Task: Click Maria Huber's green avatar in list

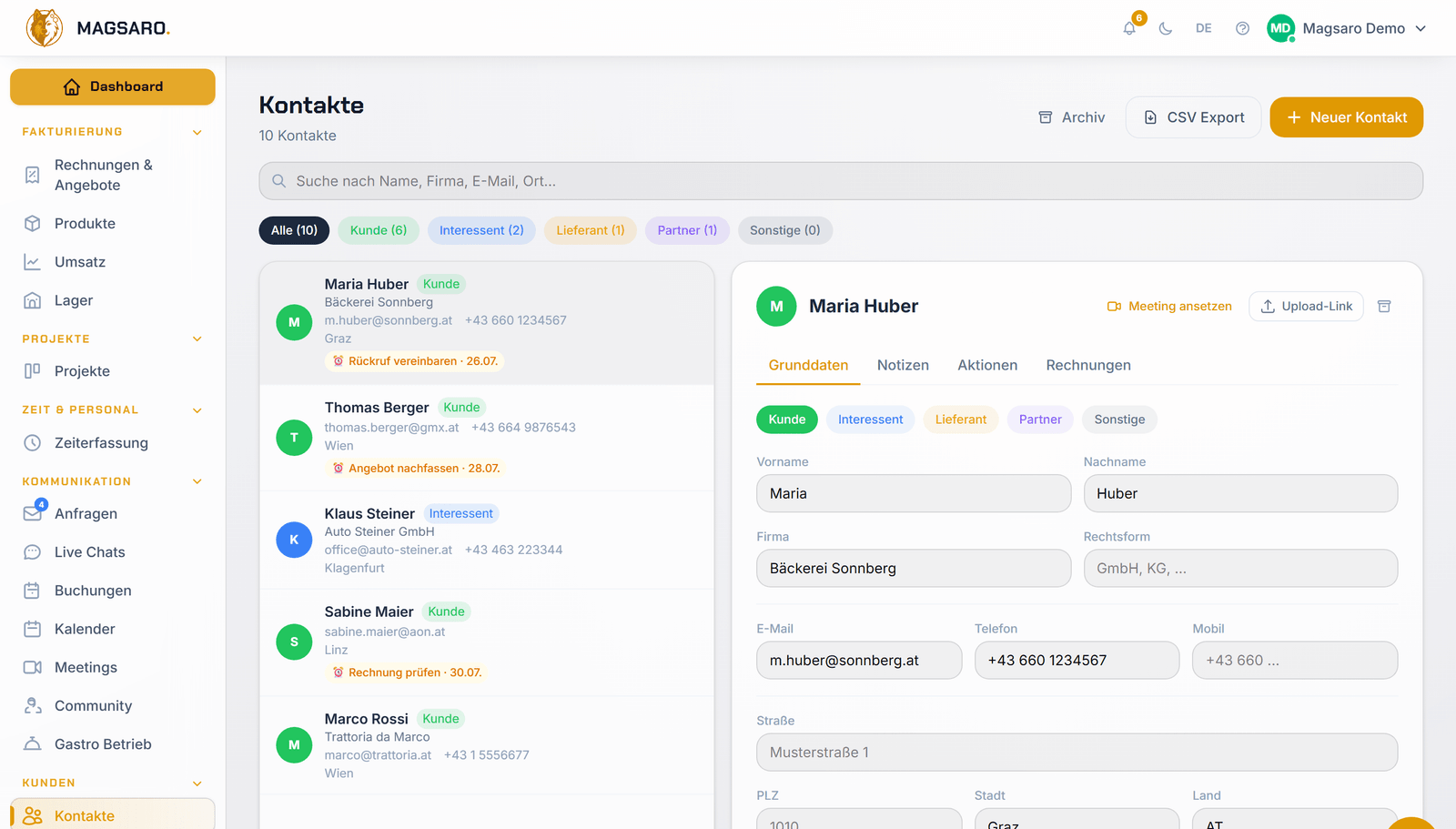Action: tap(294, 322)
